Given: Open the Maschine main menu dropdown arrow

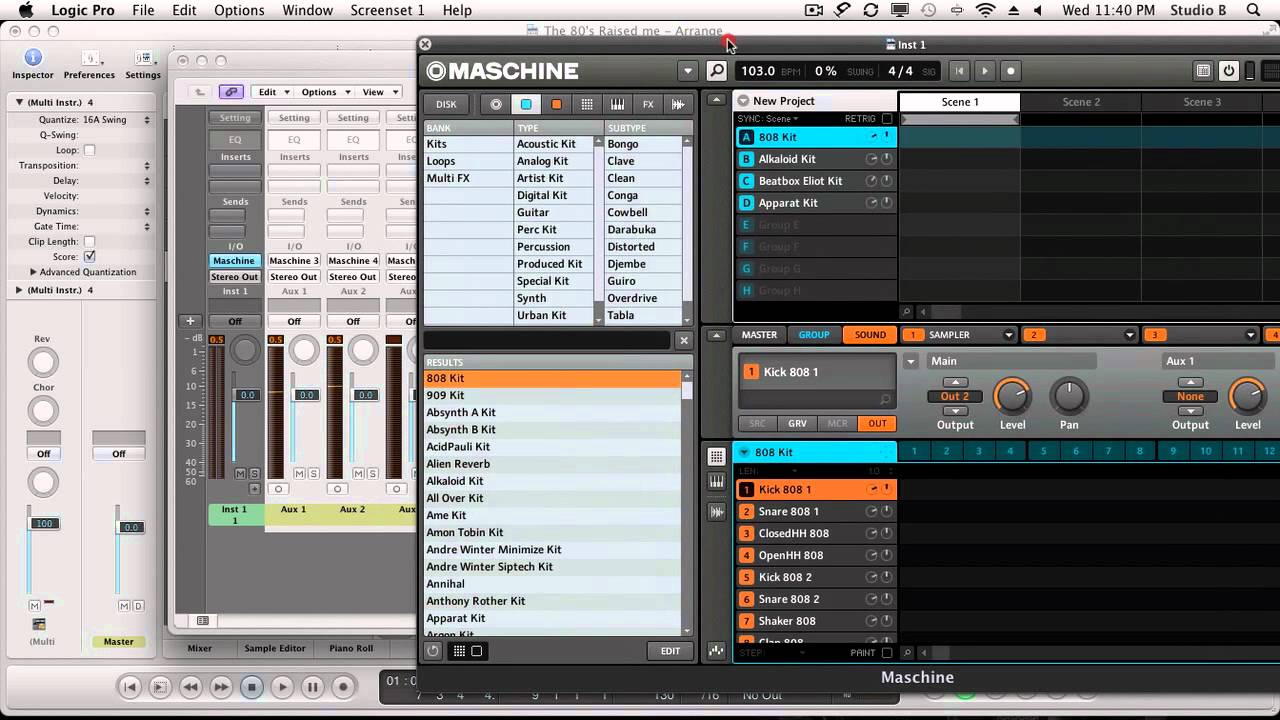Looking at the screenshot, I should click(687, 71).
